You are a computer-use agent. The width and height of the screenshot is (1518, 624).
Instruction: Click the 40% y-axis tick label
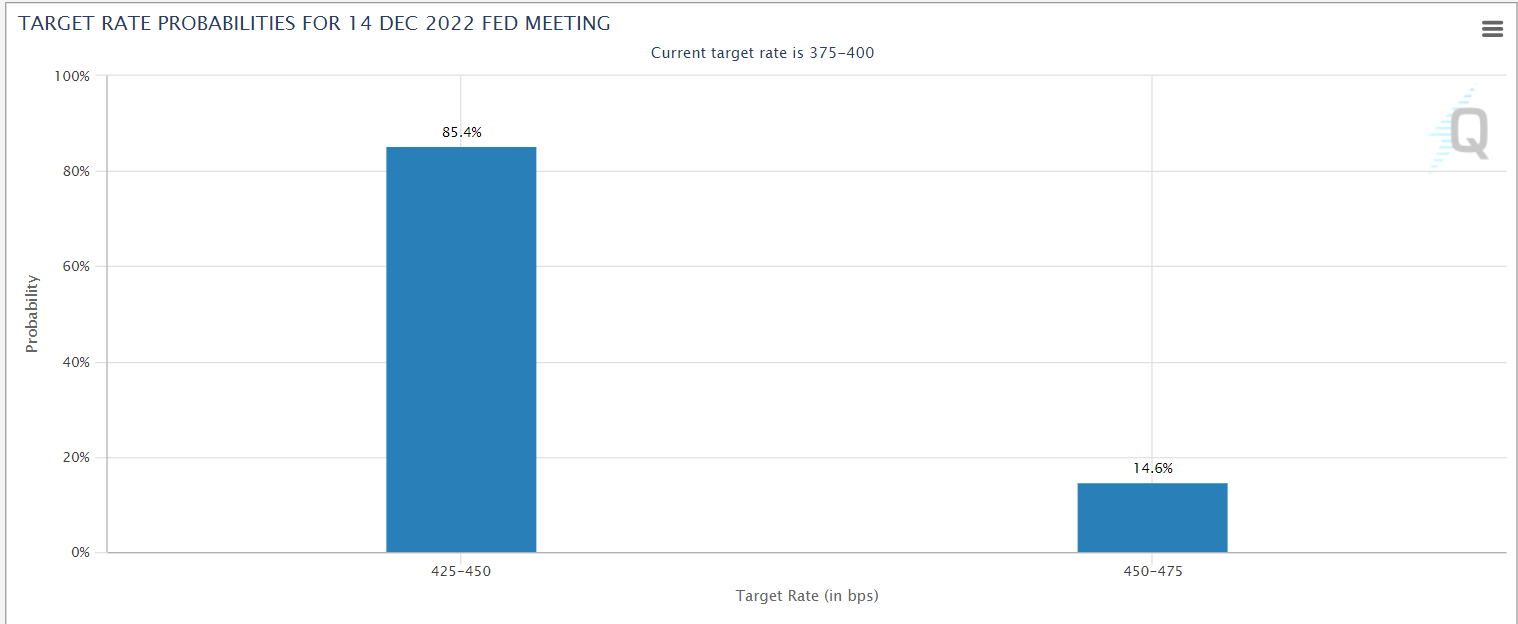(x=75, y=362)
